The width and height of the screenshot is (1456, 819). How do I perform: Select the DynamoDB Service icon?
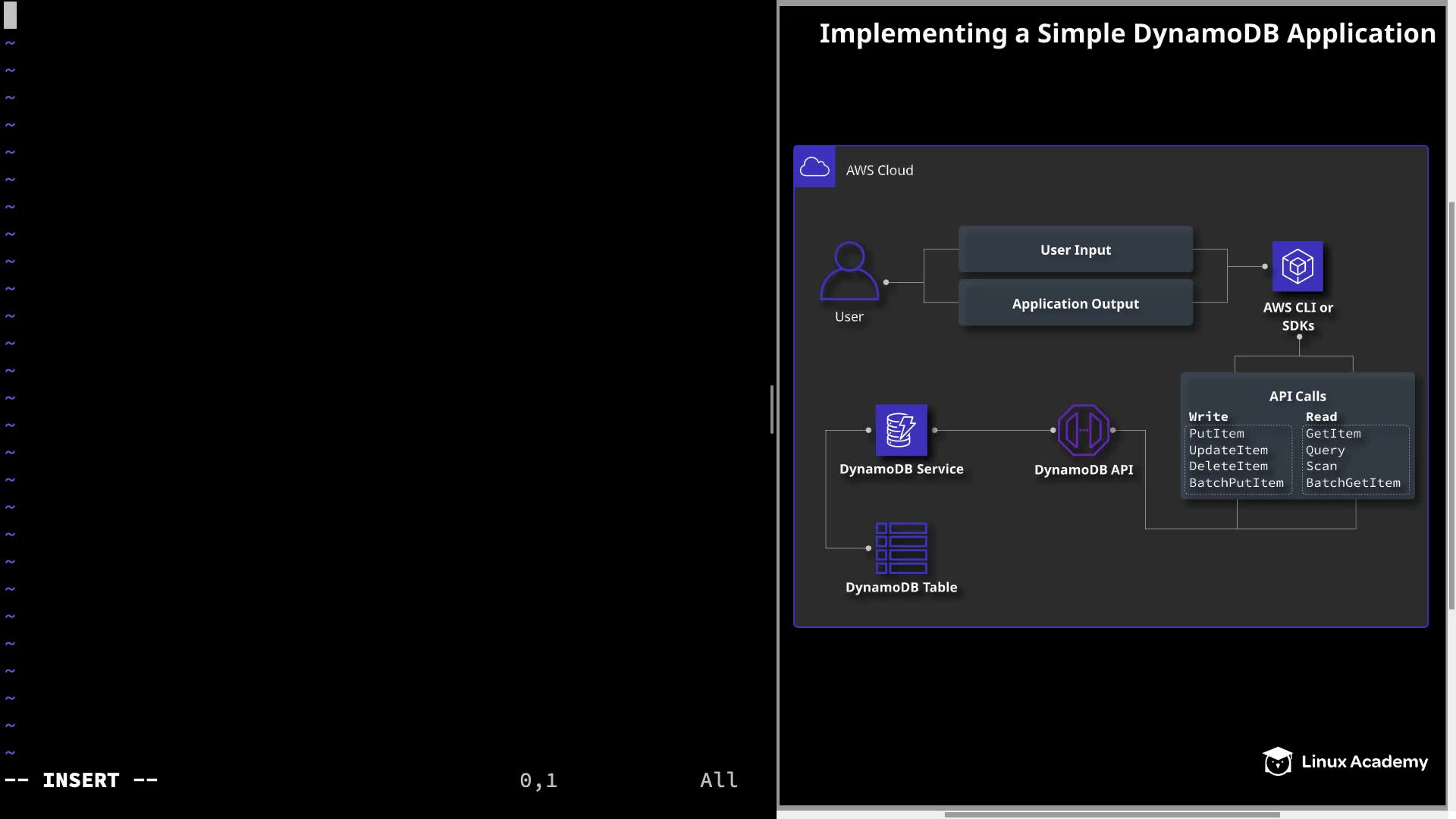coord(901,430)
